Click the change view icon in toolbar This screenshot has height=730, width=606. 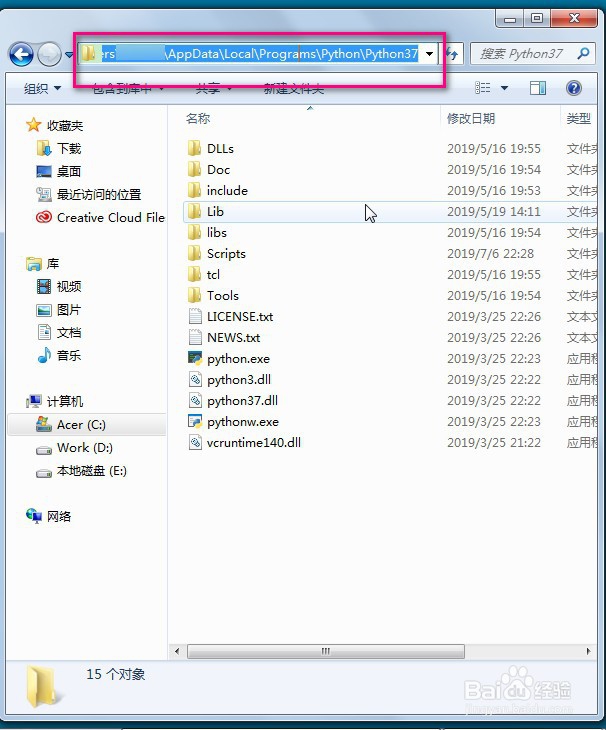coord(483,88)
